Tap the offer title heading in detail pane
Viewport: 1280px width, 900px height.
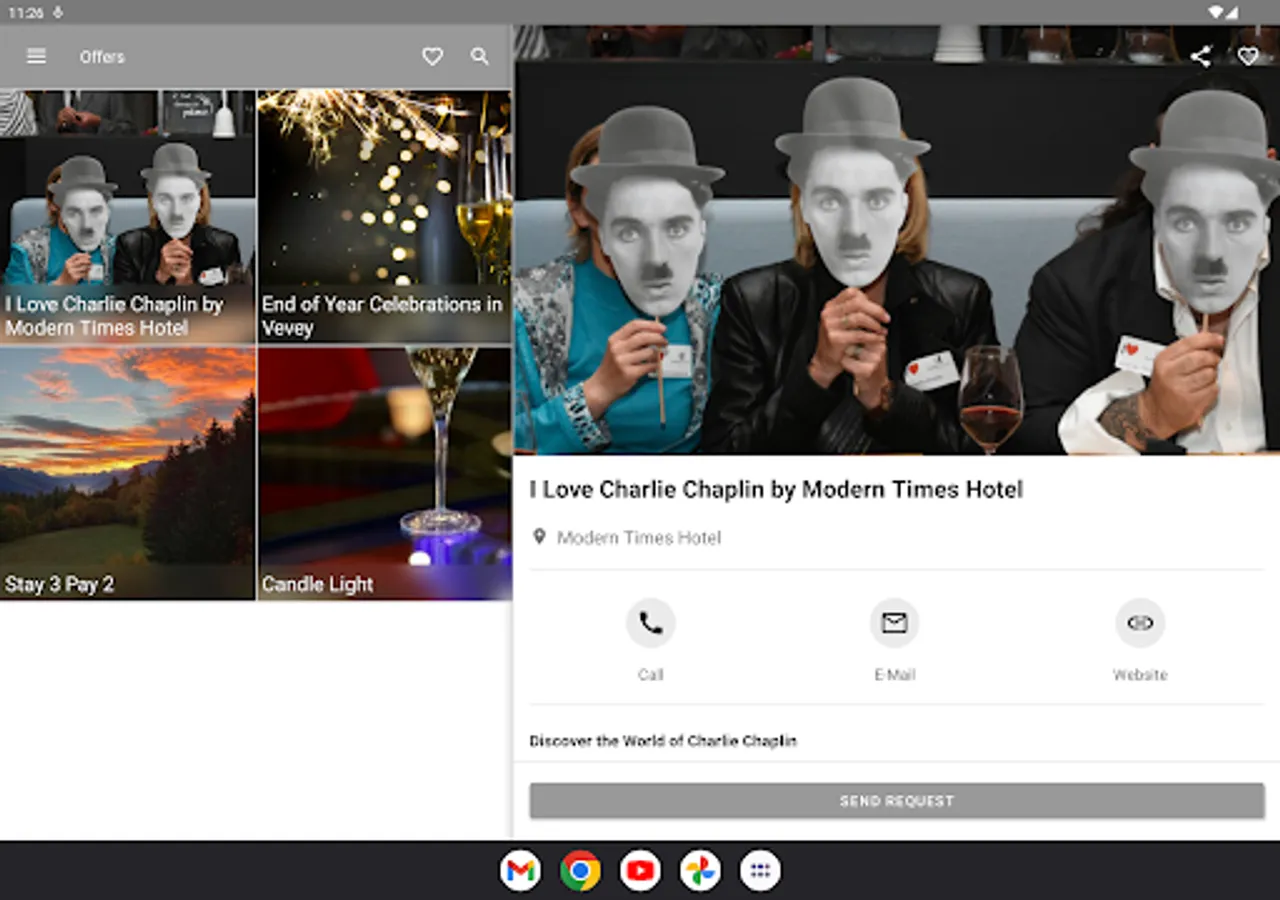[776, 490]
